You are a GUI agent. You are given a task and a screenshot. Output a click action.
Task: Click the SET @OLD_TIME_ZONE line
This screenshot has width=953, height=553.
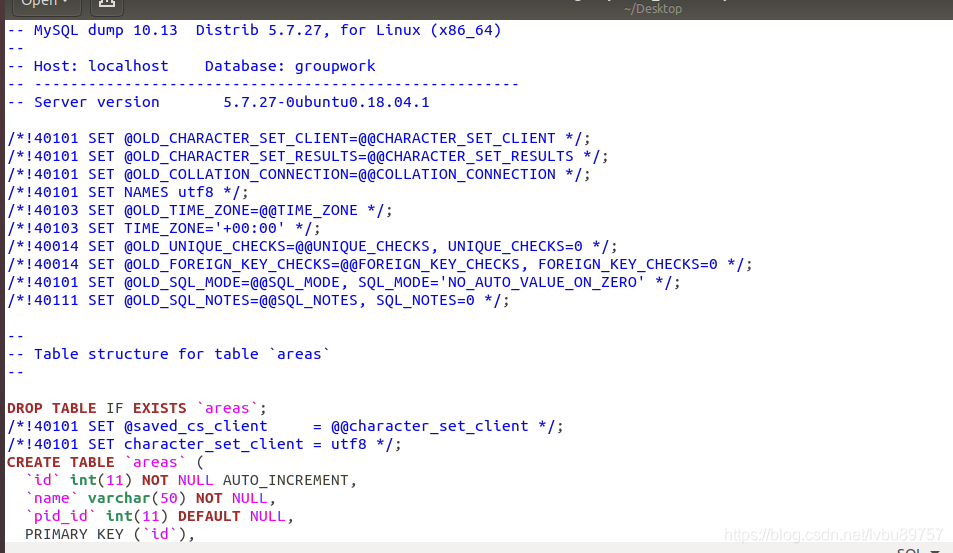pos(199,210)
